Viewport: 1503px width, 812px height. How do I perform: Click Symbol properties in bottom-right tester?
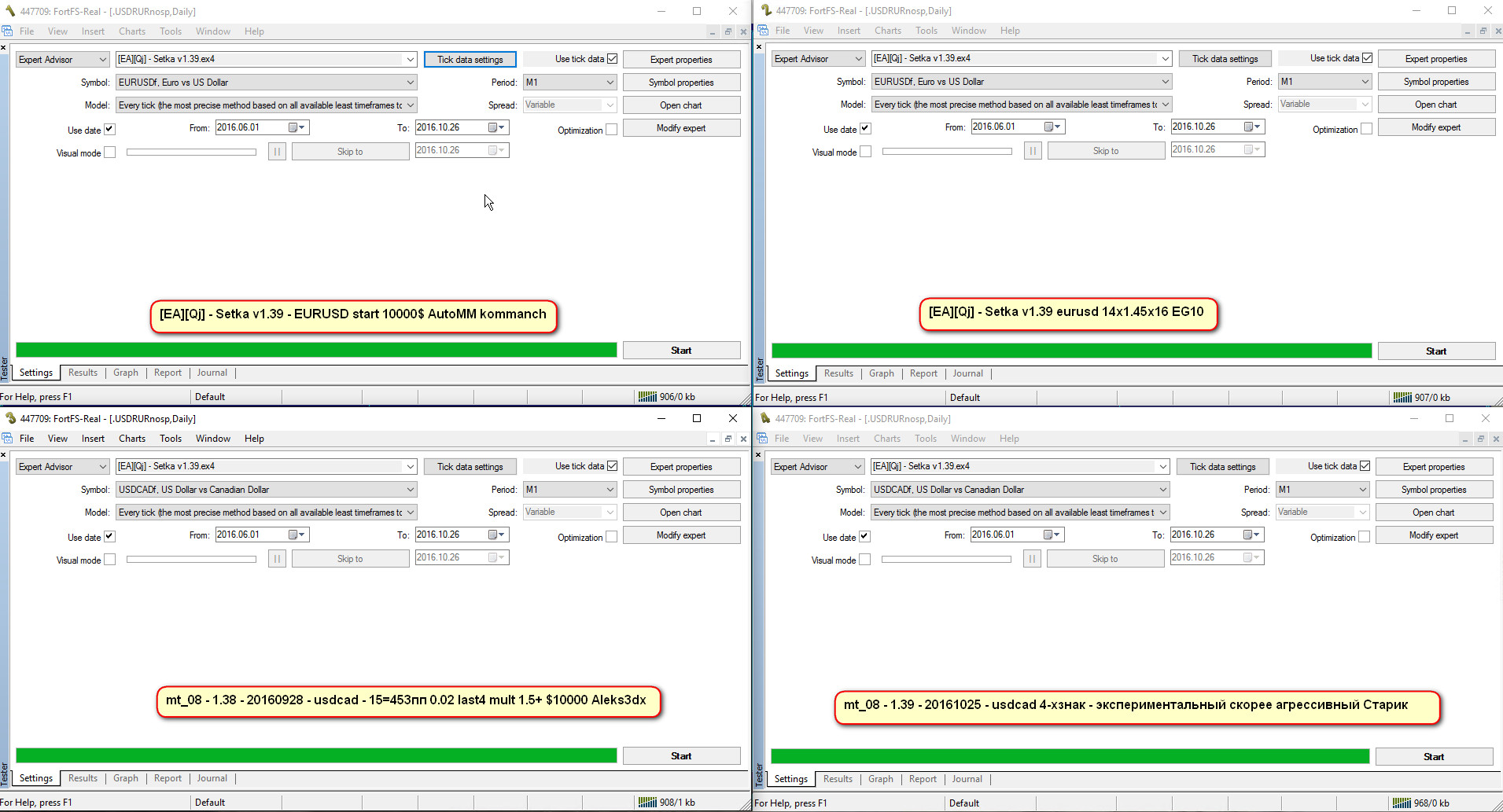click(1434, 490)
